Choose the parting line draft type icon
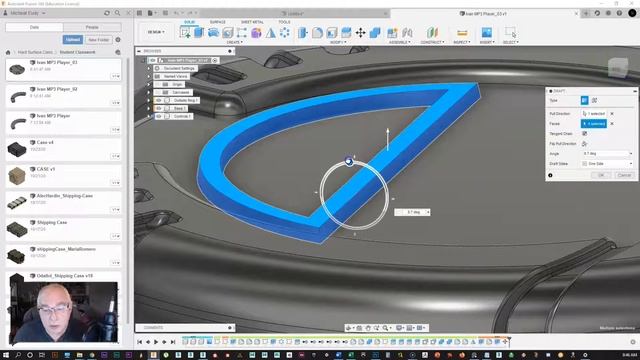 594,100
